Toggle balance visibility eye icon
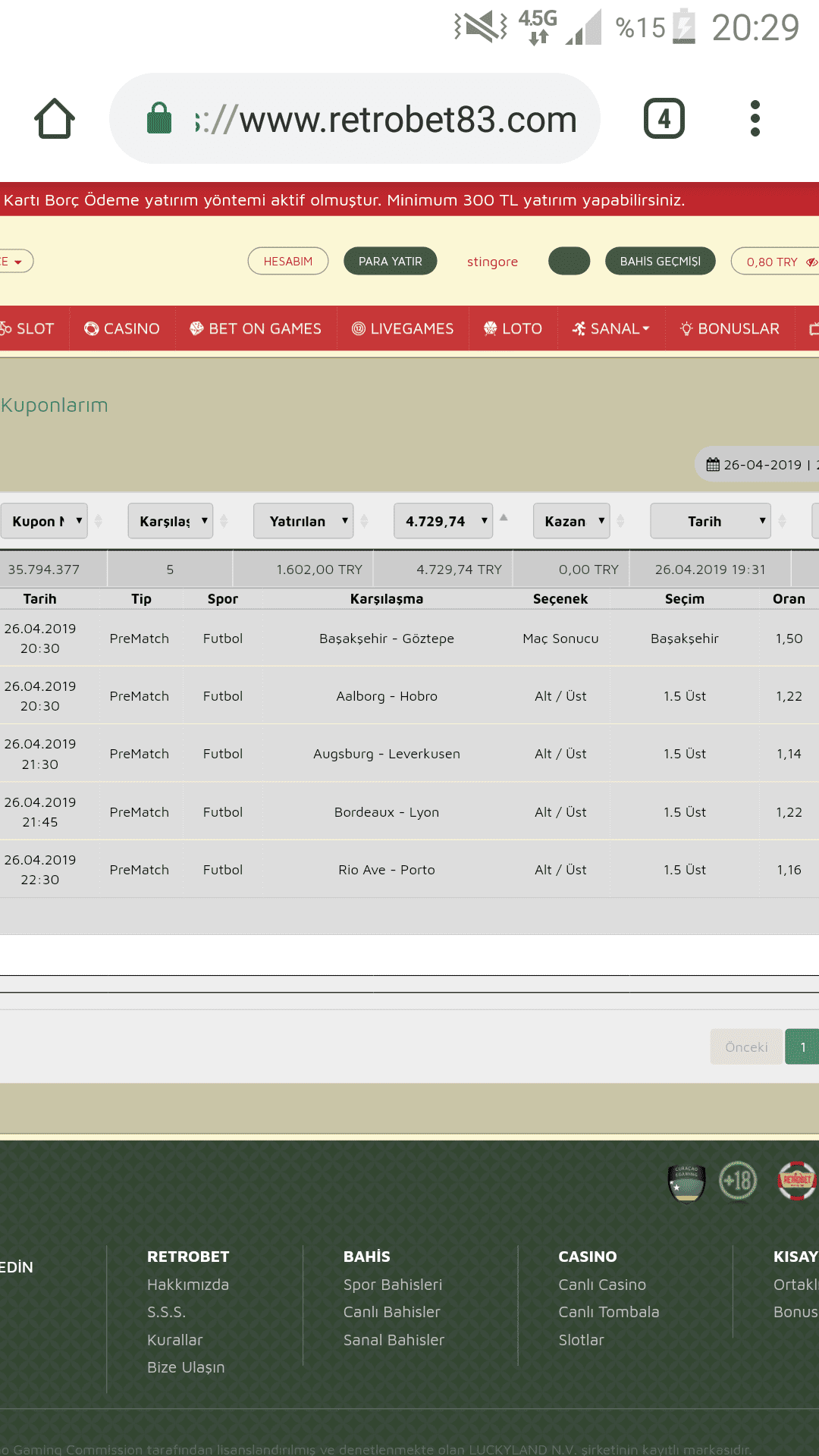This screenshot has height=1456, width=819. [x=811, y=262]
